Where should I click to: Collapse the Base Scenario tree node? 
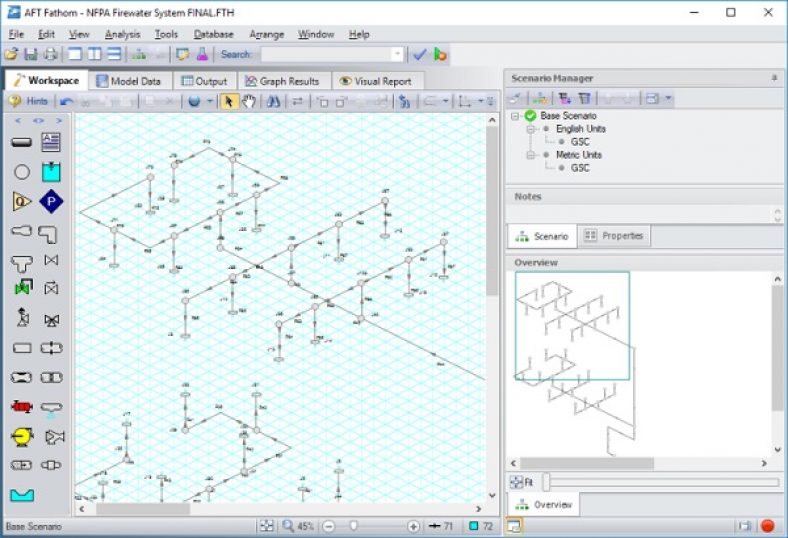[x=515, y=116]
